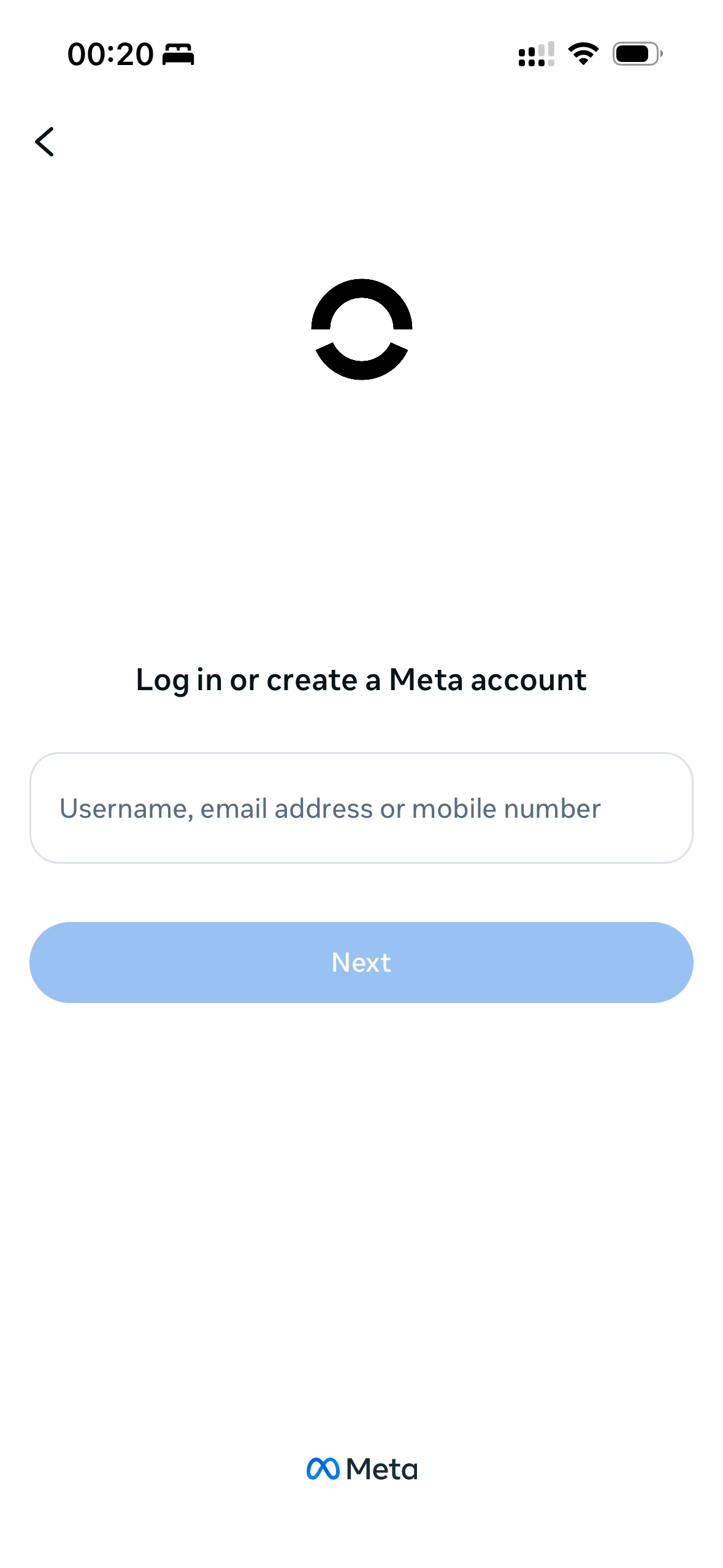The height and width of the screenshot is (1568, 723).
Task: Click the sleep focus bed icon
Action: [178, 55]
